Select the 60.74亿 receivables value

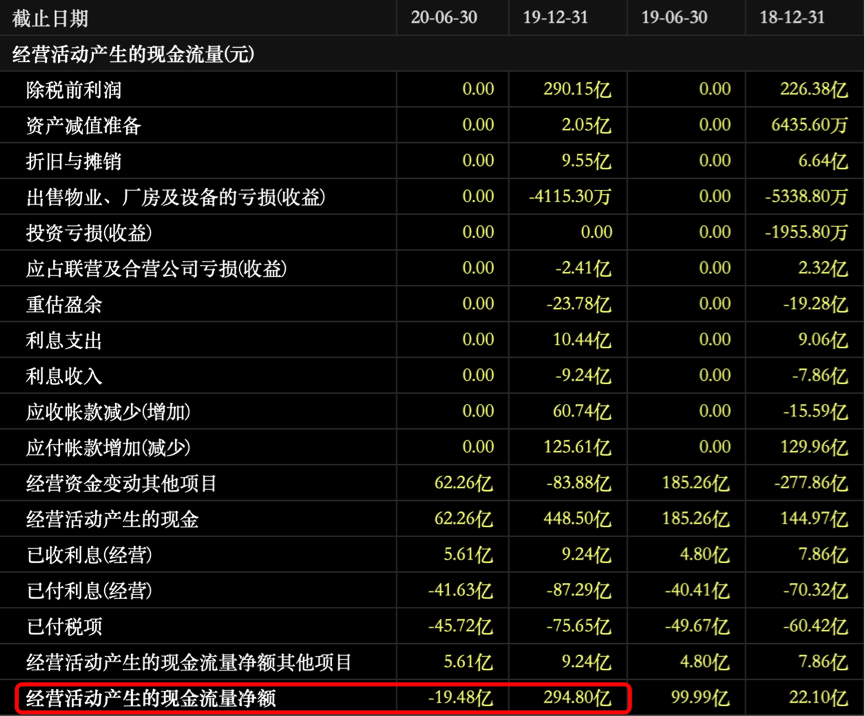(x=582, y=412)
